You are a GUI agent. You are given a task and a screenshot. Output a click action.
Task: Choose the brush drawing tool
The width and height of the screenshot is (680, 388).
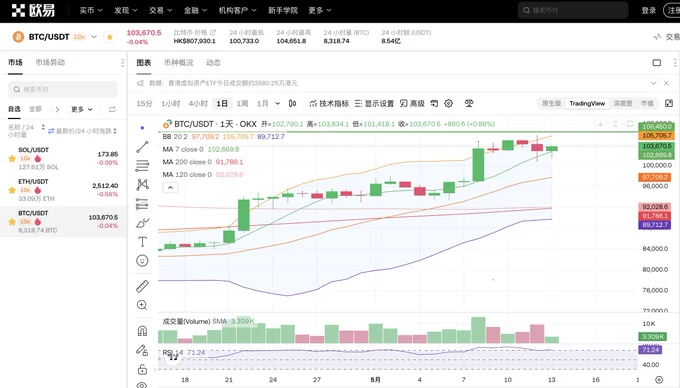coord(142,223)
